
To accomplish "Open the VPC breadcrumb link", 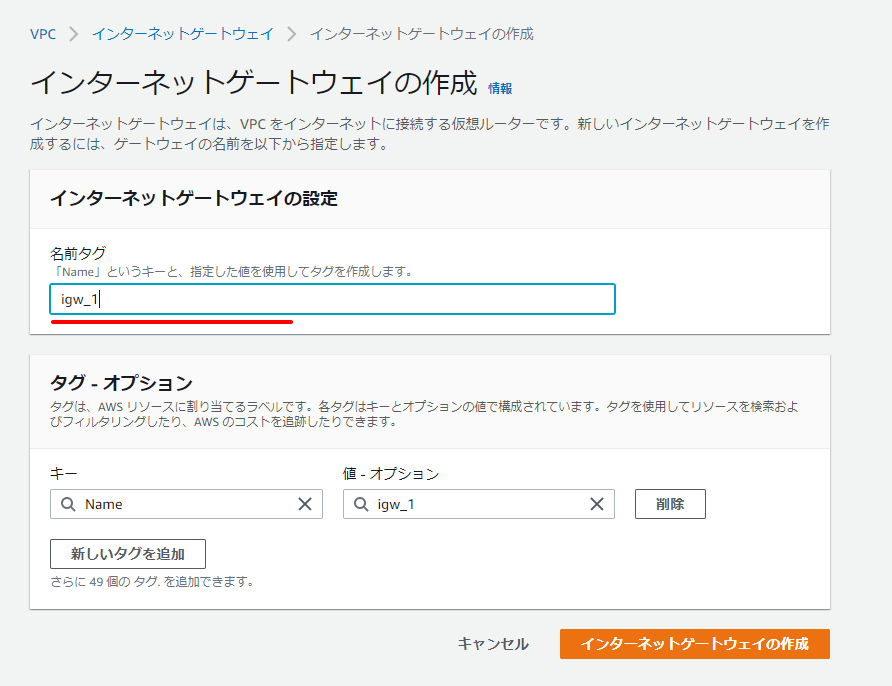I will point(43,34).
